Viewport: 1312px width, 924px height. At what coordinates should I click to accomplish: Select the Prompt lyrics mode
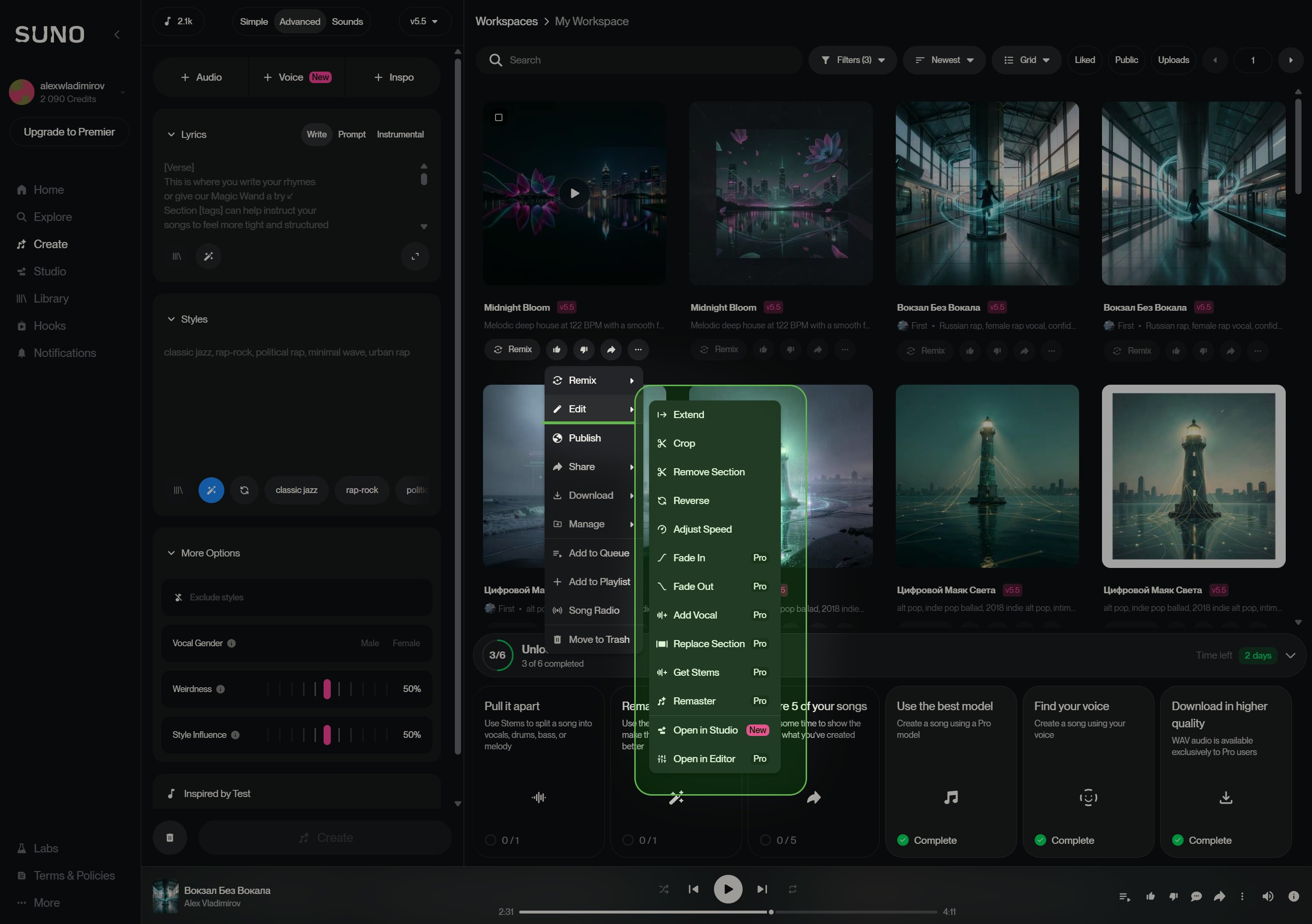coord(352,134)
